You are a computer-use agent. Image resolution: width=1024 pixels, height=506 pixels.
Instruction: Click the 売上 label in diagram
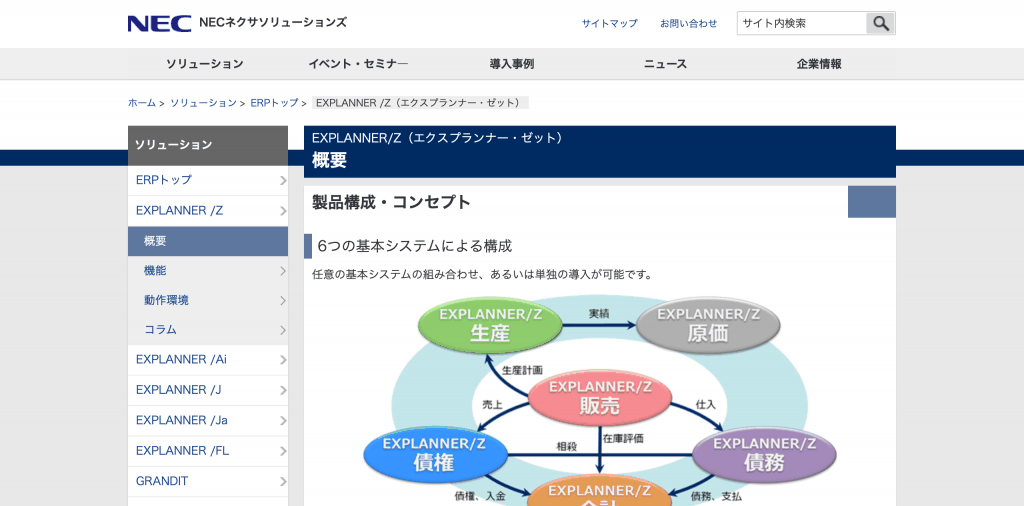(x=492, y=404)
